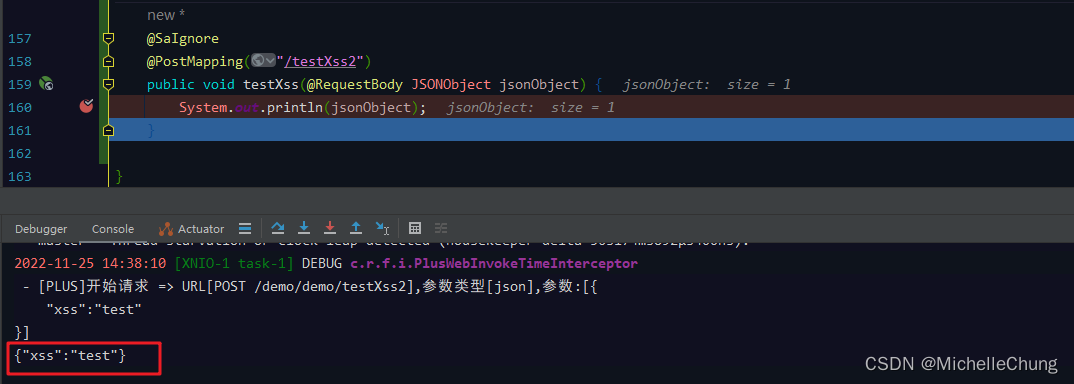Click the indented "xss":"test" parameter line

point(94,309)
